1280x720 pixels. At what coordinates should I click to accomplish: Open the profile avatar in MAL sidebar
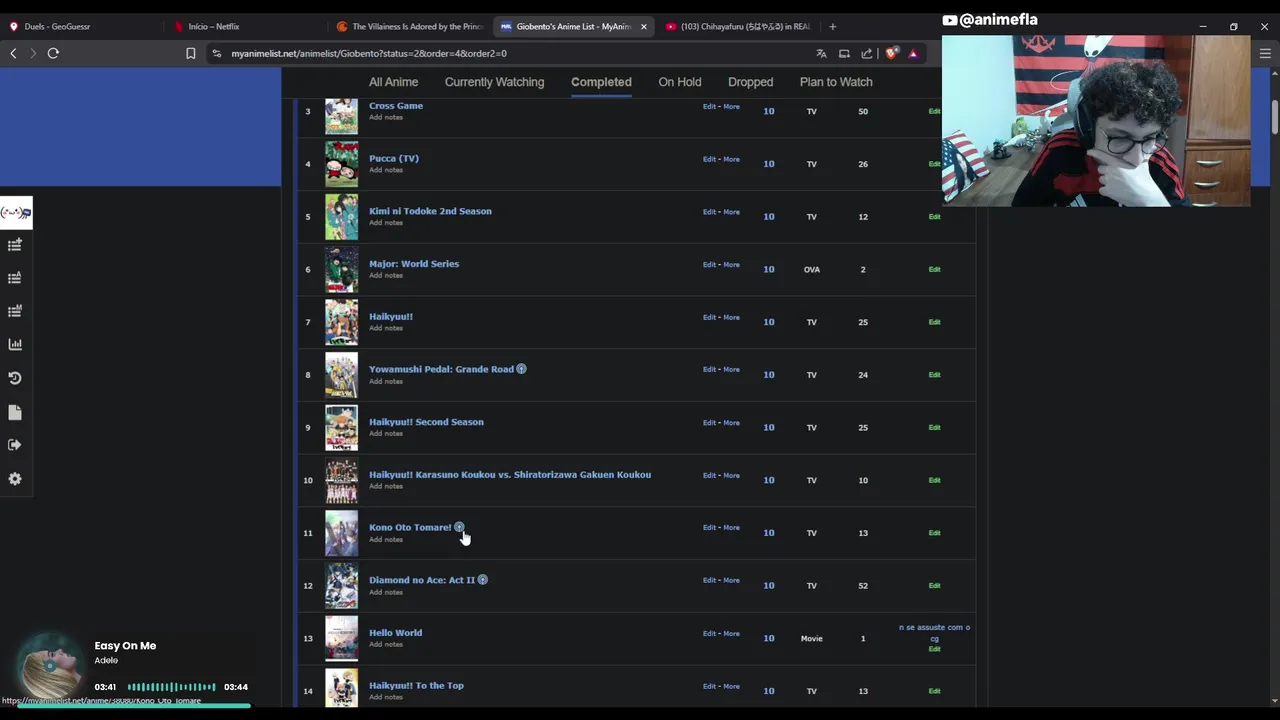coord(15,212)
